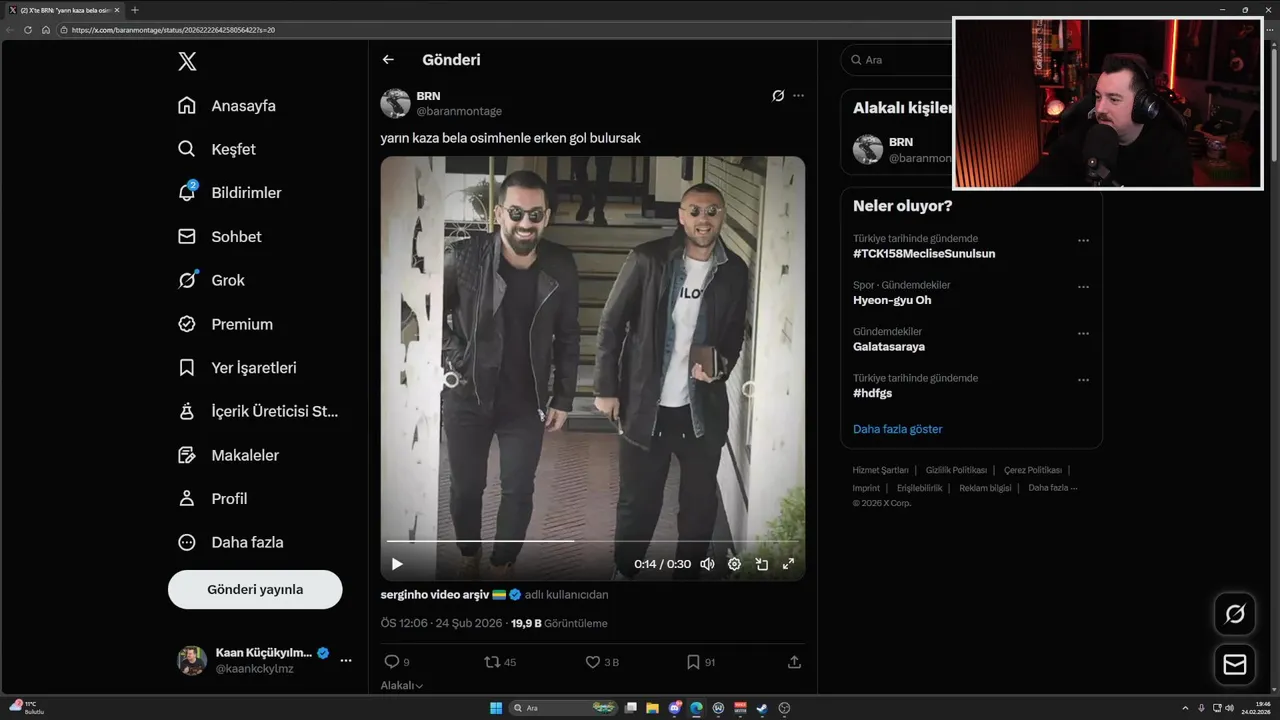Mute the video with the volume icon
The height and width of the screenshot is (720, 1280).
[x=708, y=564]
